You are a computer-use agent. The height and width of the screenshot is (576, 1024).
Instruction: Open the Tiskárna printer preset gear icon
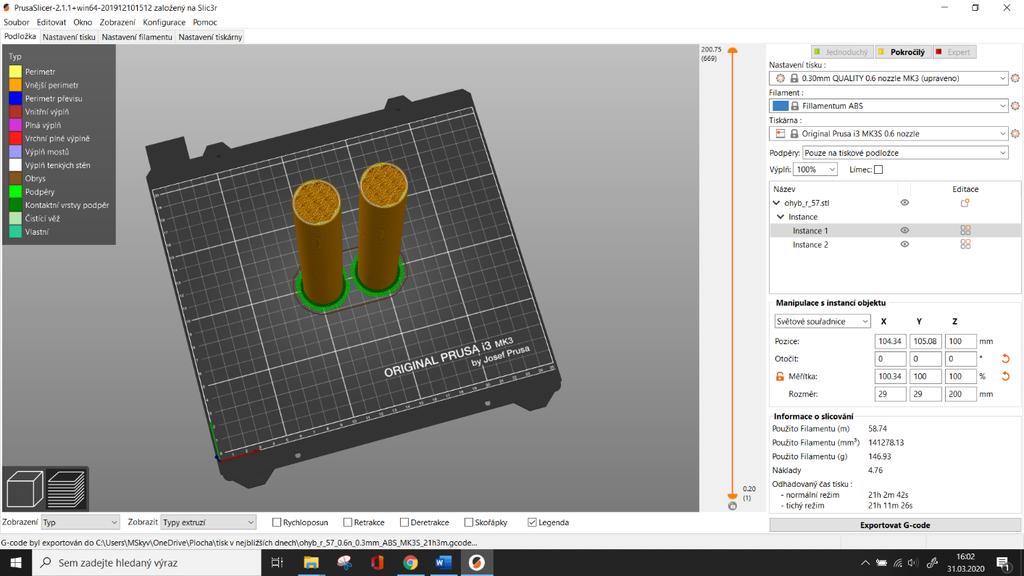[x=1015, y=133]
